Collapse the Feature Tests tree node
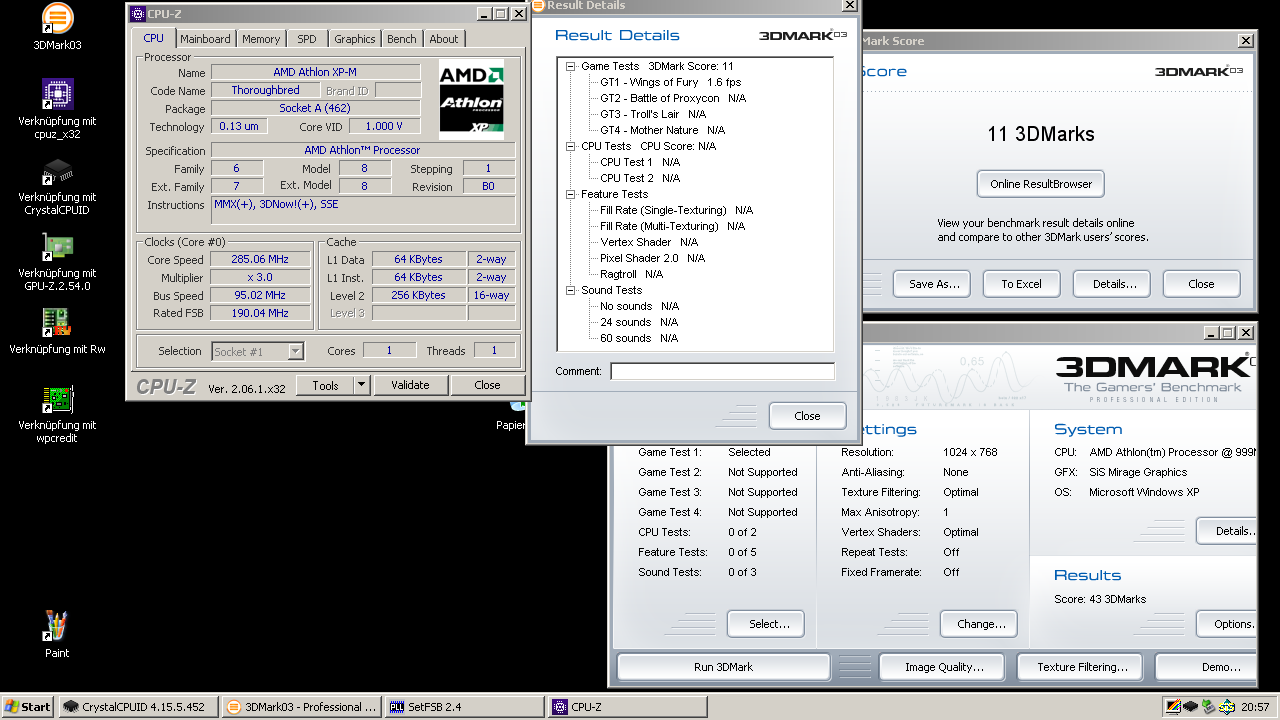The image size is (1280, 720). (570, 194)
